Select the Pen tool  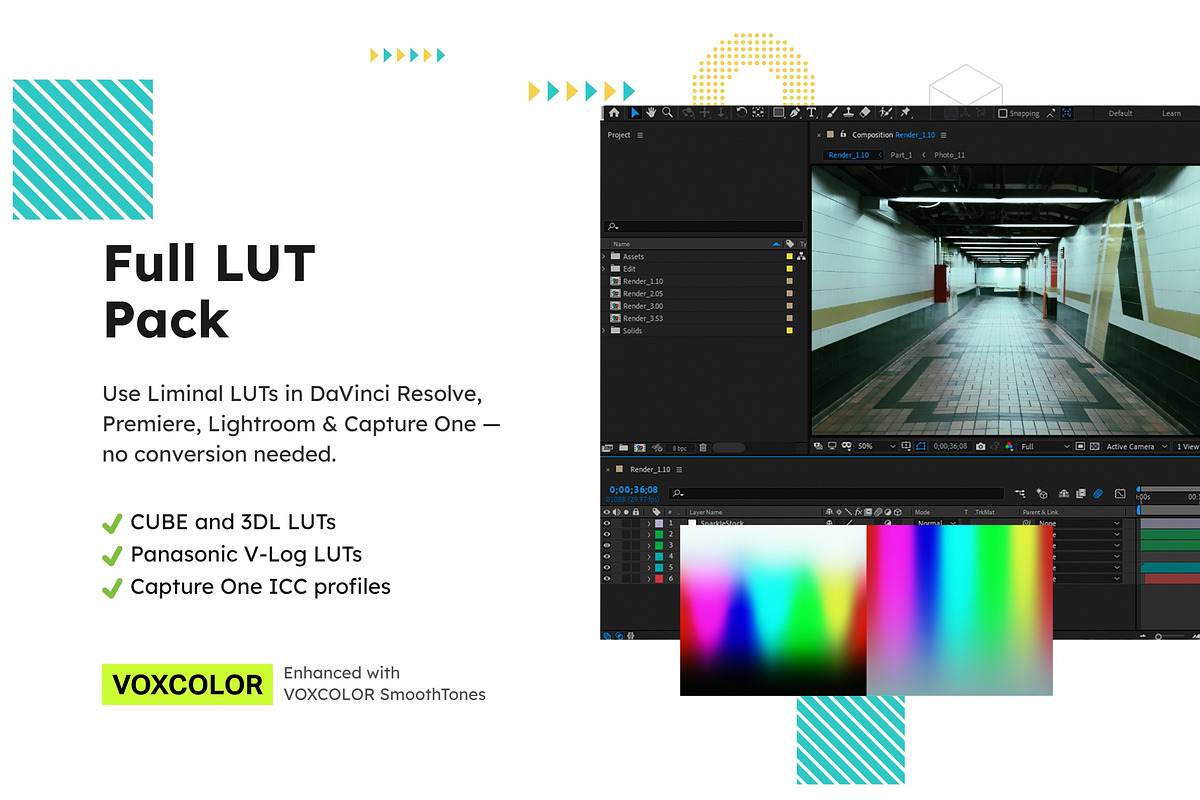(x=795, y=112)
